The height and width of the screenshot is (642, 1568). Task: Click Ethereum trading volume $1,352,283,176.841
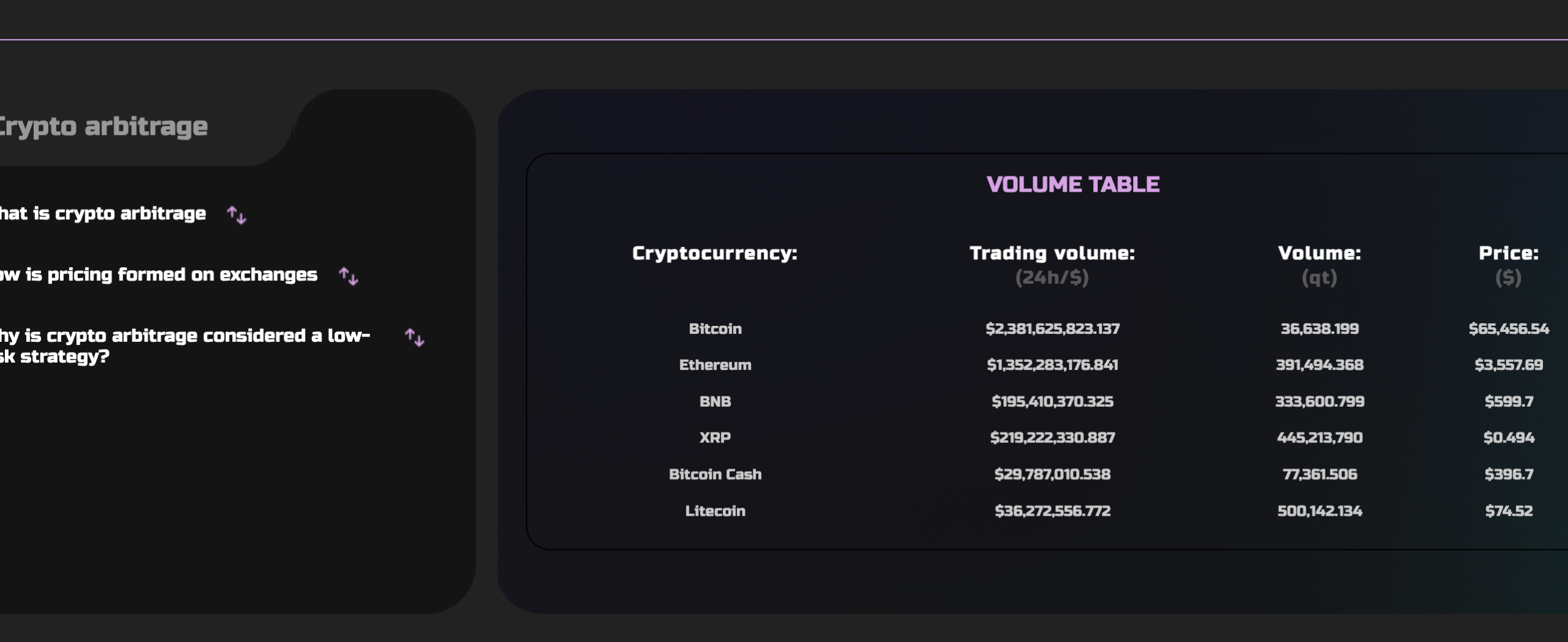pos(1052,365)
